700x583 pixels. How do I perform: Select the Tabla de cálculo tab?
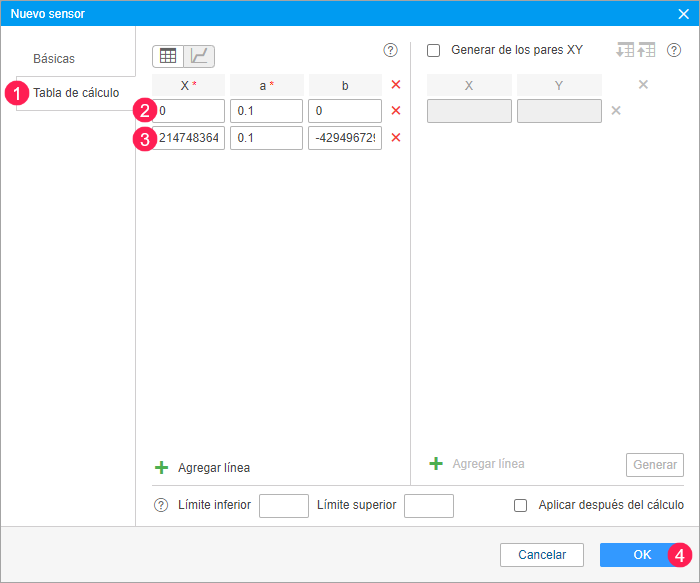click(x=76, y=93)
